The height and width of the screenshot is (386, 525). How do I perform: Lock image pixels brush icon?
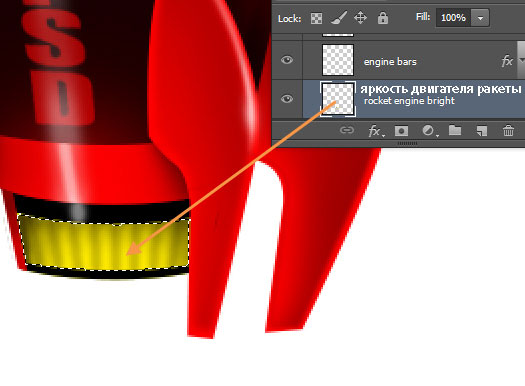(339, 18)
